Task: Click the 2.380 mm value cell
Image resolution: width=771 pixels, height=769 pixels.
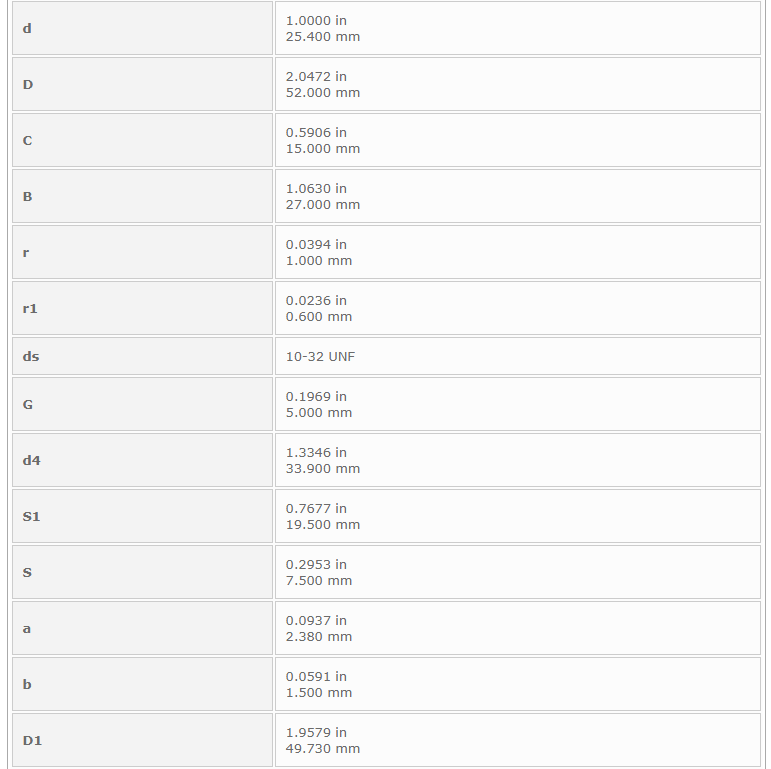Action: [517, 628]
